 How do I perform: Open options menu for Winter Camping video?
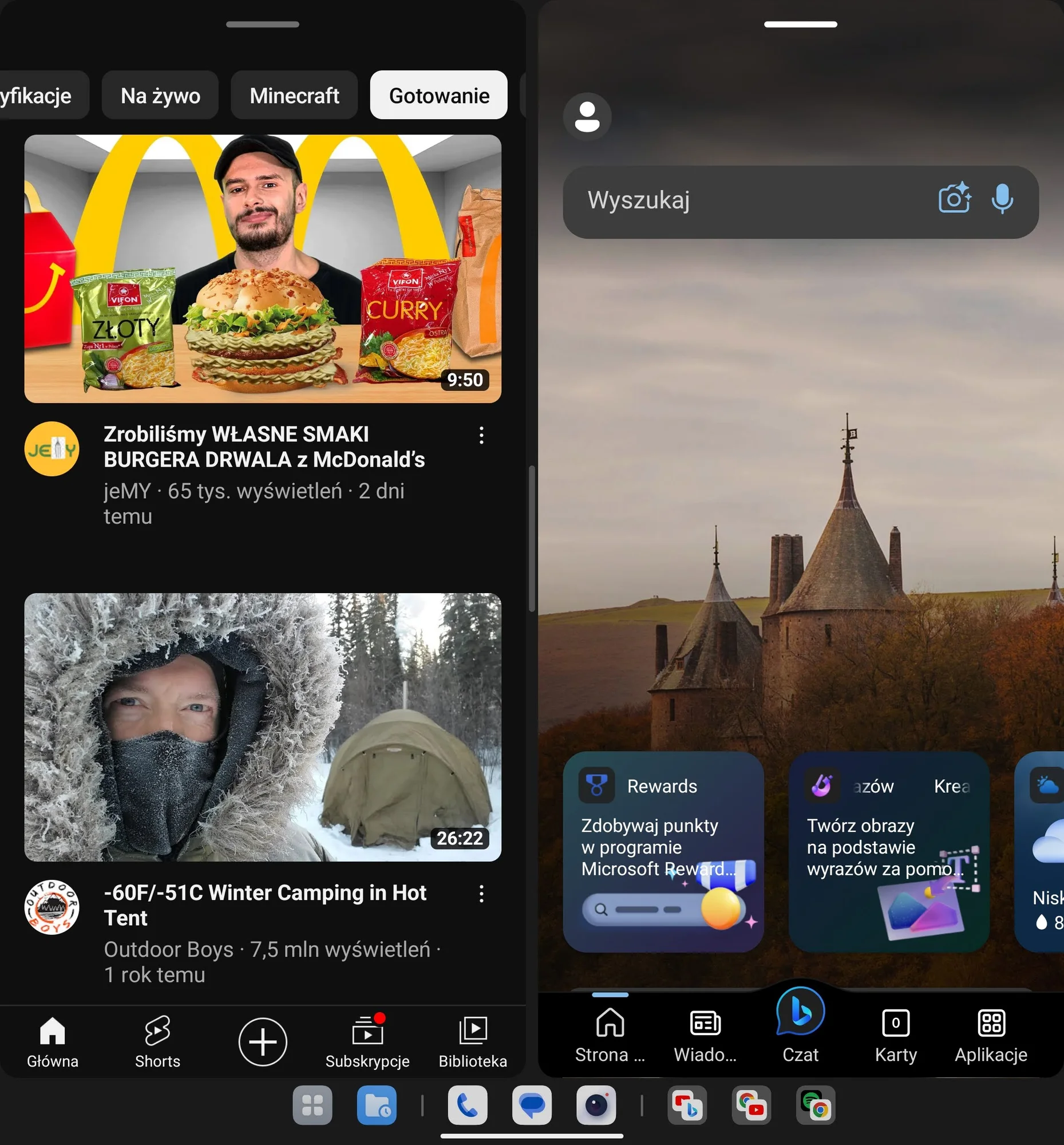[x=481, y=893]
